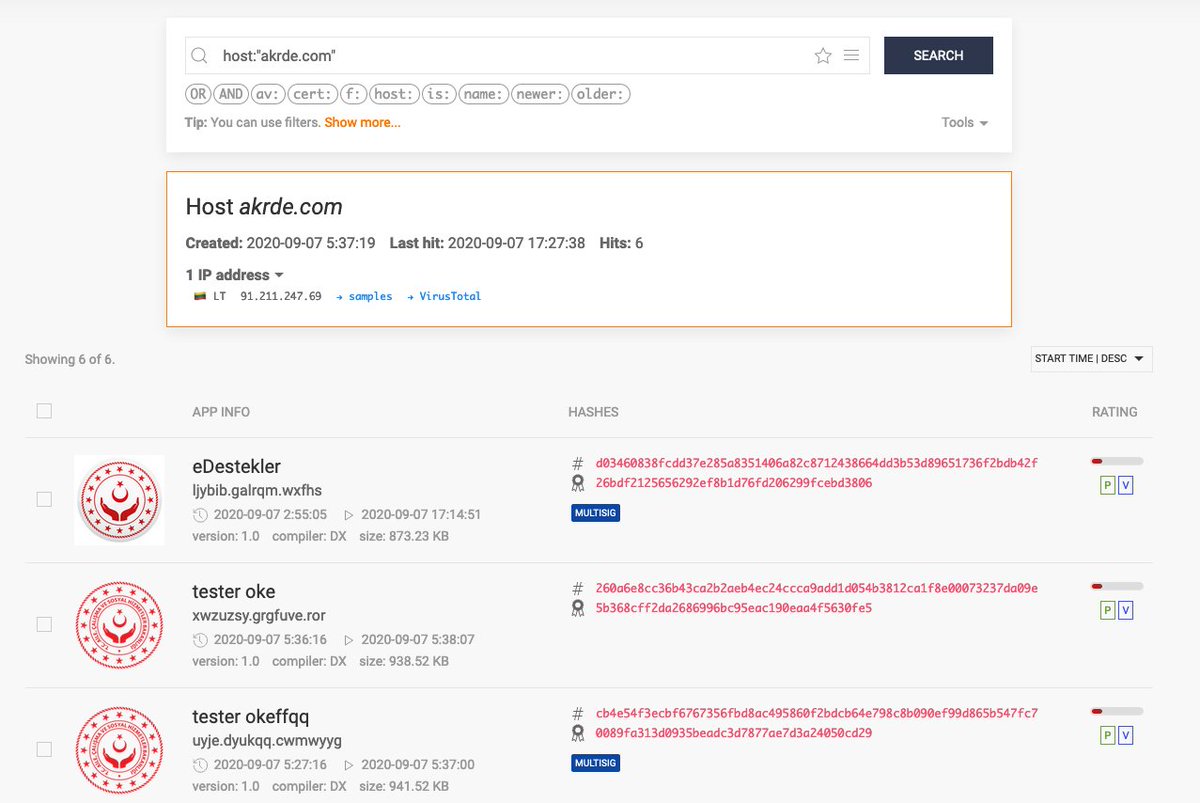1200x803 pixels.
Task: Select the eDestekler row checkbox
Action: point(44,499)
